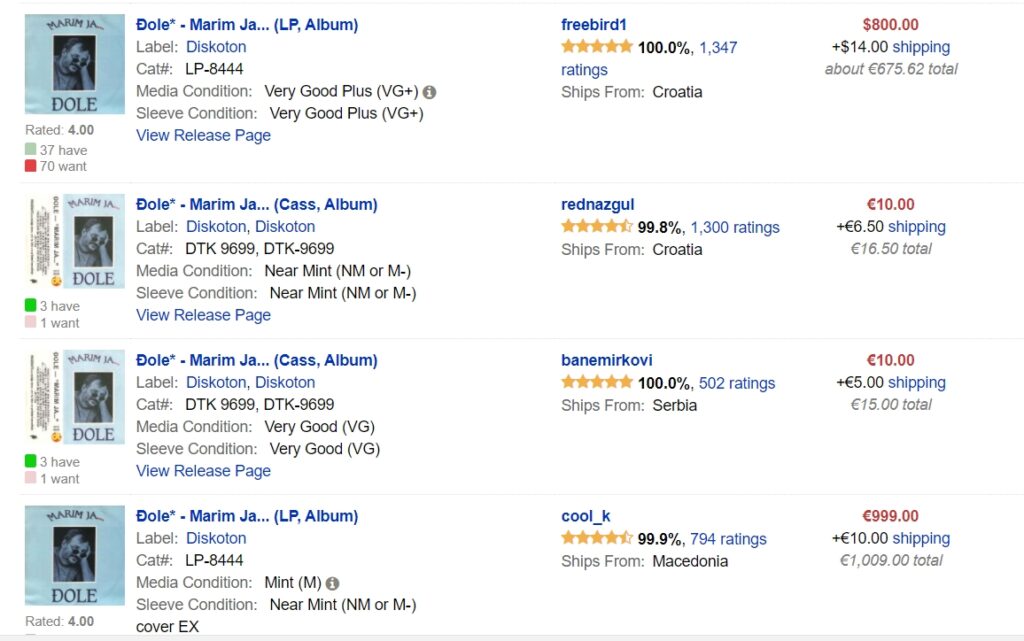Click shipping link under €999.00 price
Image resolution: width=1024 pixels, height=641 pixels.
pos(921,539)
